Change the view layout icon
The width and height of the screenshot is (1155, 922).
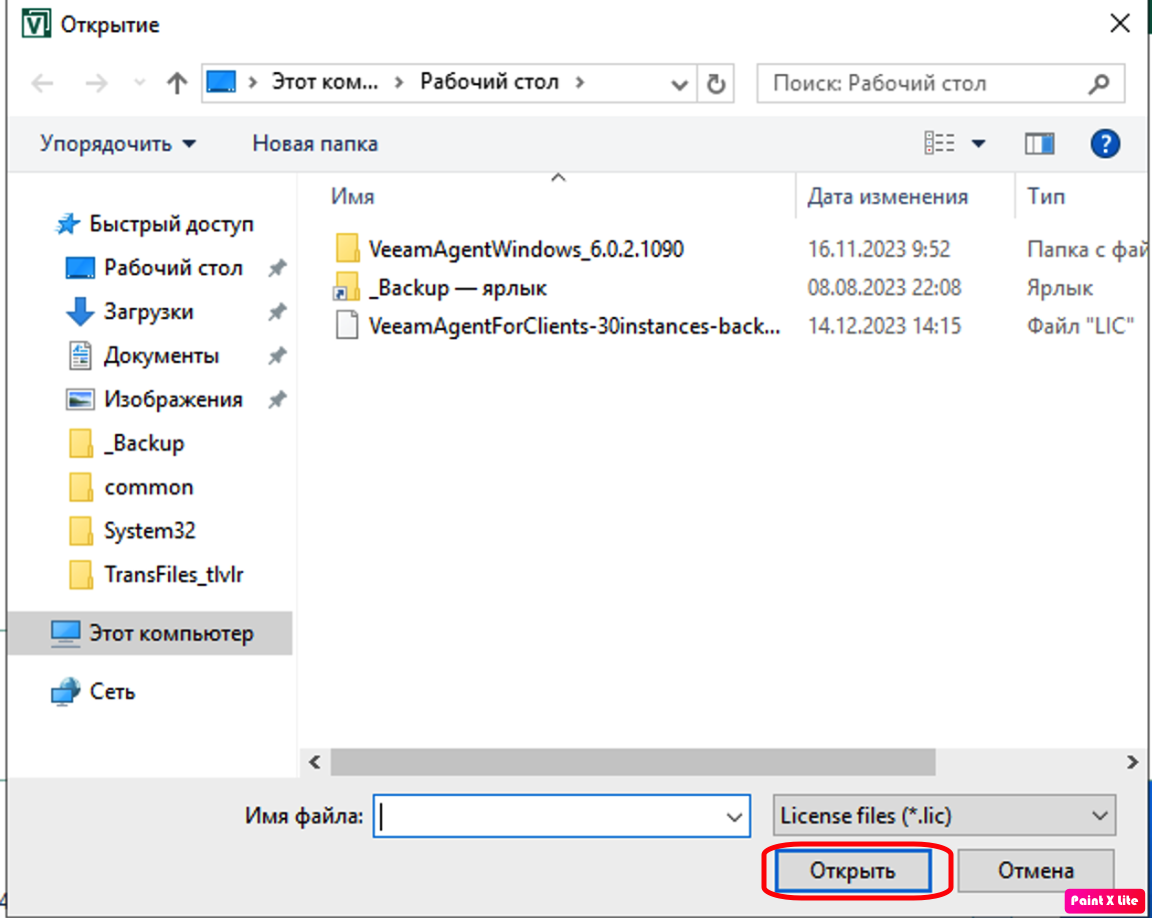click(x=939, y=143)
